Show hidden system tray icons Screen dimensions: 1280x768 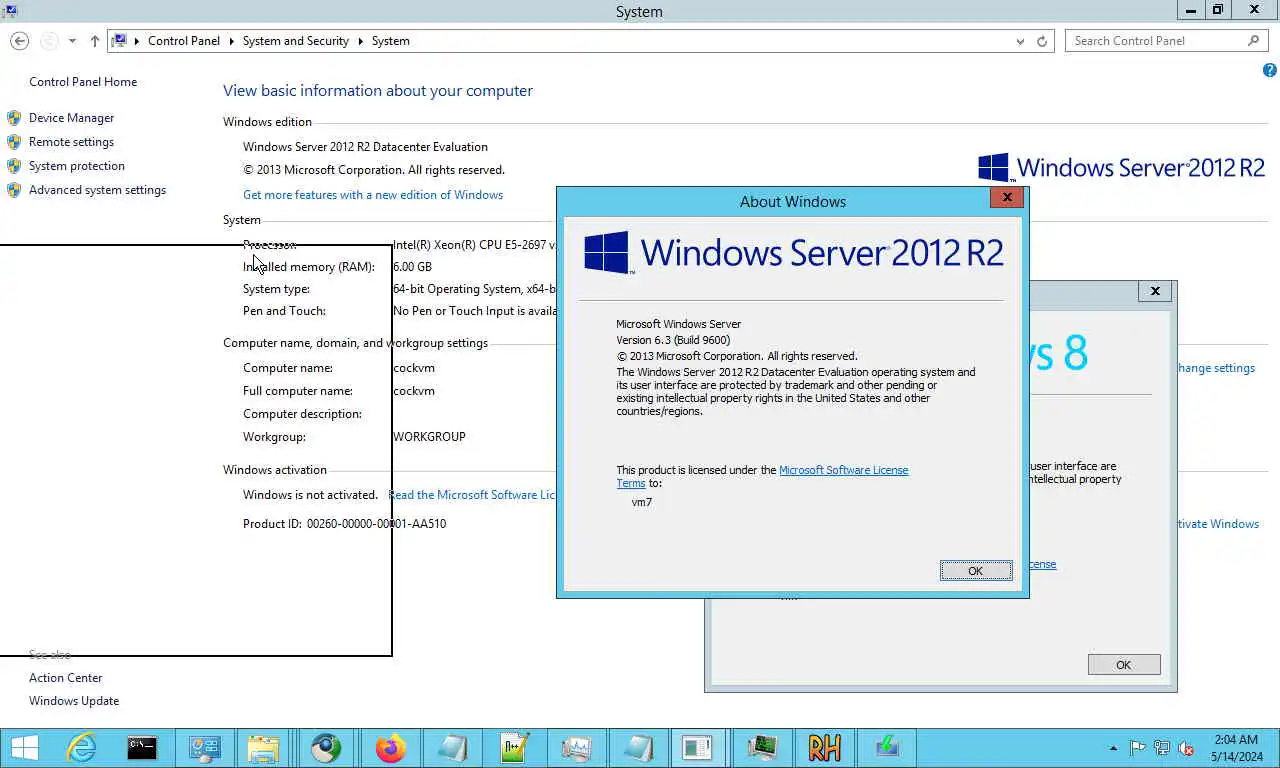pos(1114,748)
